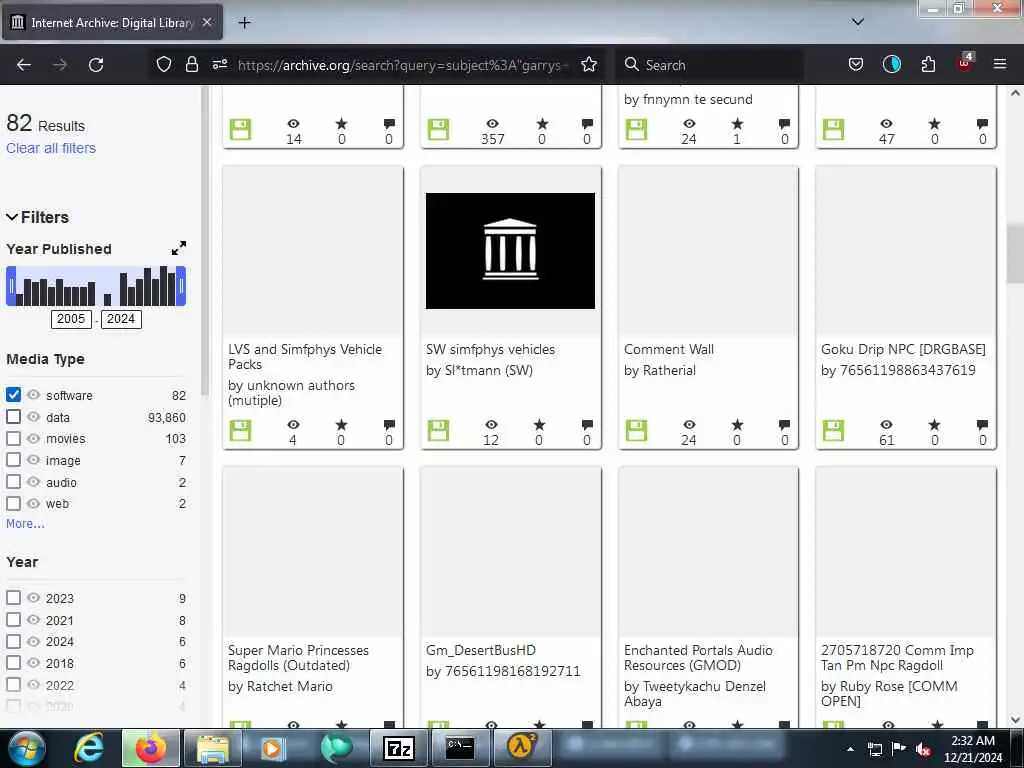Click Clear all filters link

point(51,148)
